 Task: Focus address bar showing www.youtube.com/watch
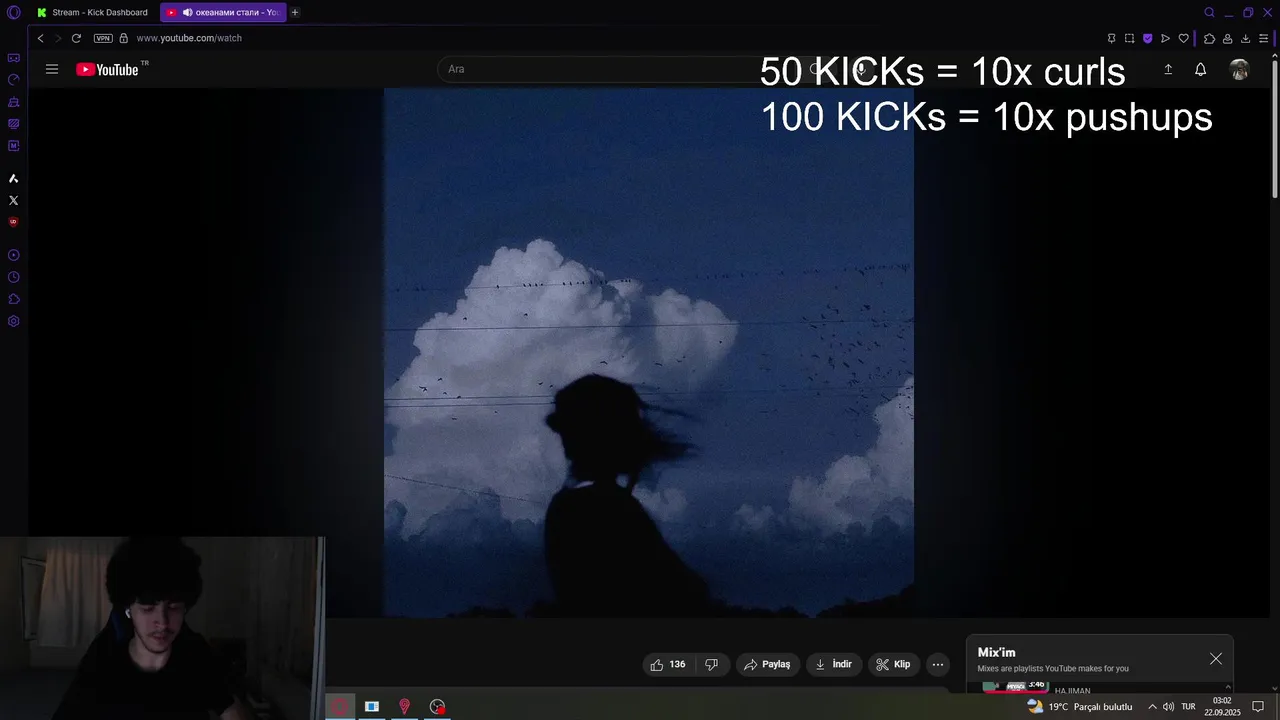189,38
